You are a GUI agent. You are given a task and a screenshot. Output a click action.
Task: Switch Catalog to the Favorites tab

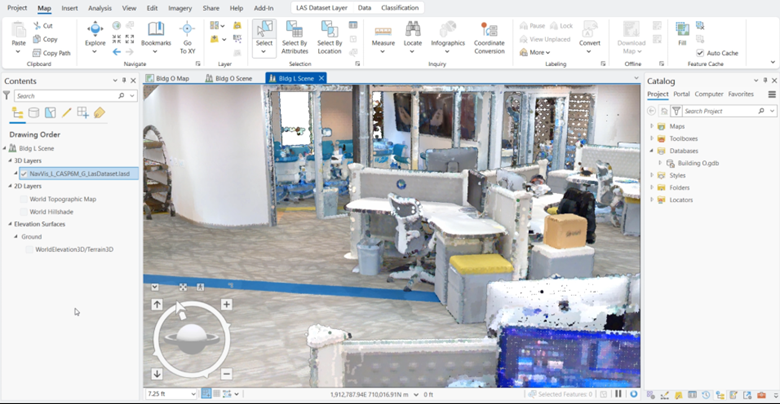[x=741, y=94]
